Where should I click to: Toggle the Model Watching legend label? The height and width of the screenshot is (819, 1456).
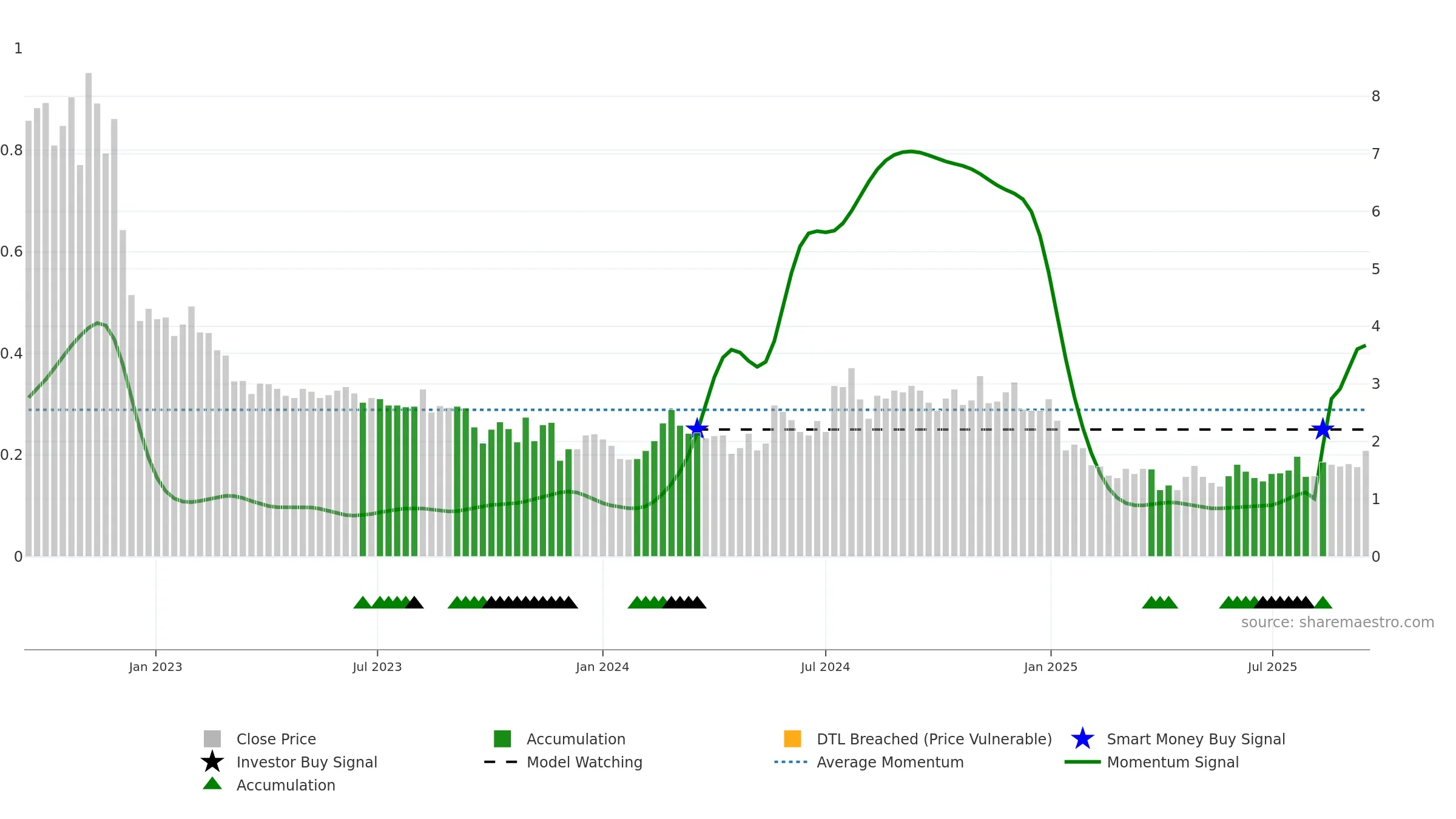pos(584,762)
